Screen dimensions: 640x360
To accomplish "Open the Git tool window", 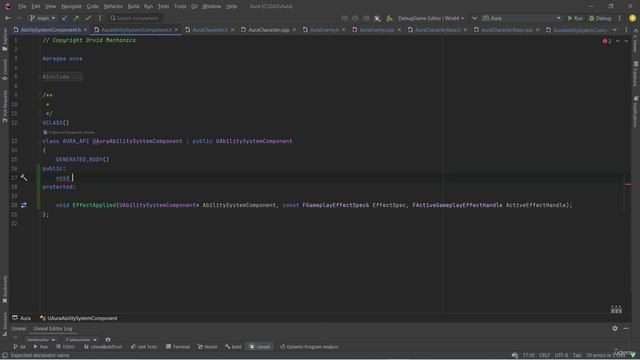I will click(19, 347).
